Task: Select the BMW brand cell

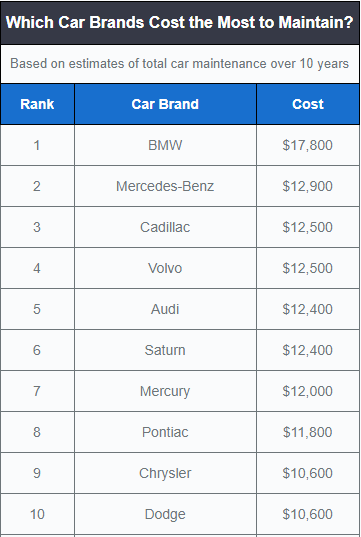Action: tap(165, 145)
